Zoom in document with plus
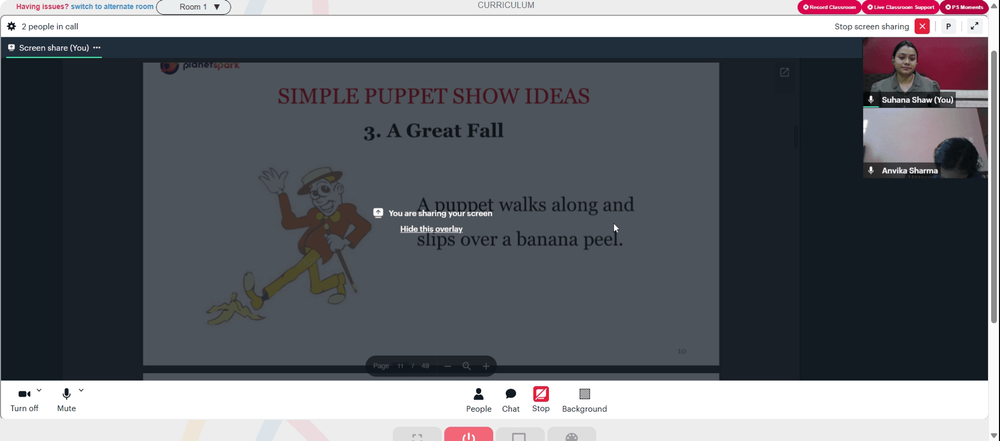Screen dimensions: 1000x441 pyautogui.click(x=486, y=366)
